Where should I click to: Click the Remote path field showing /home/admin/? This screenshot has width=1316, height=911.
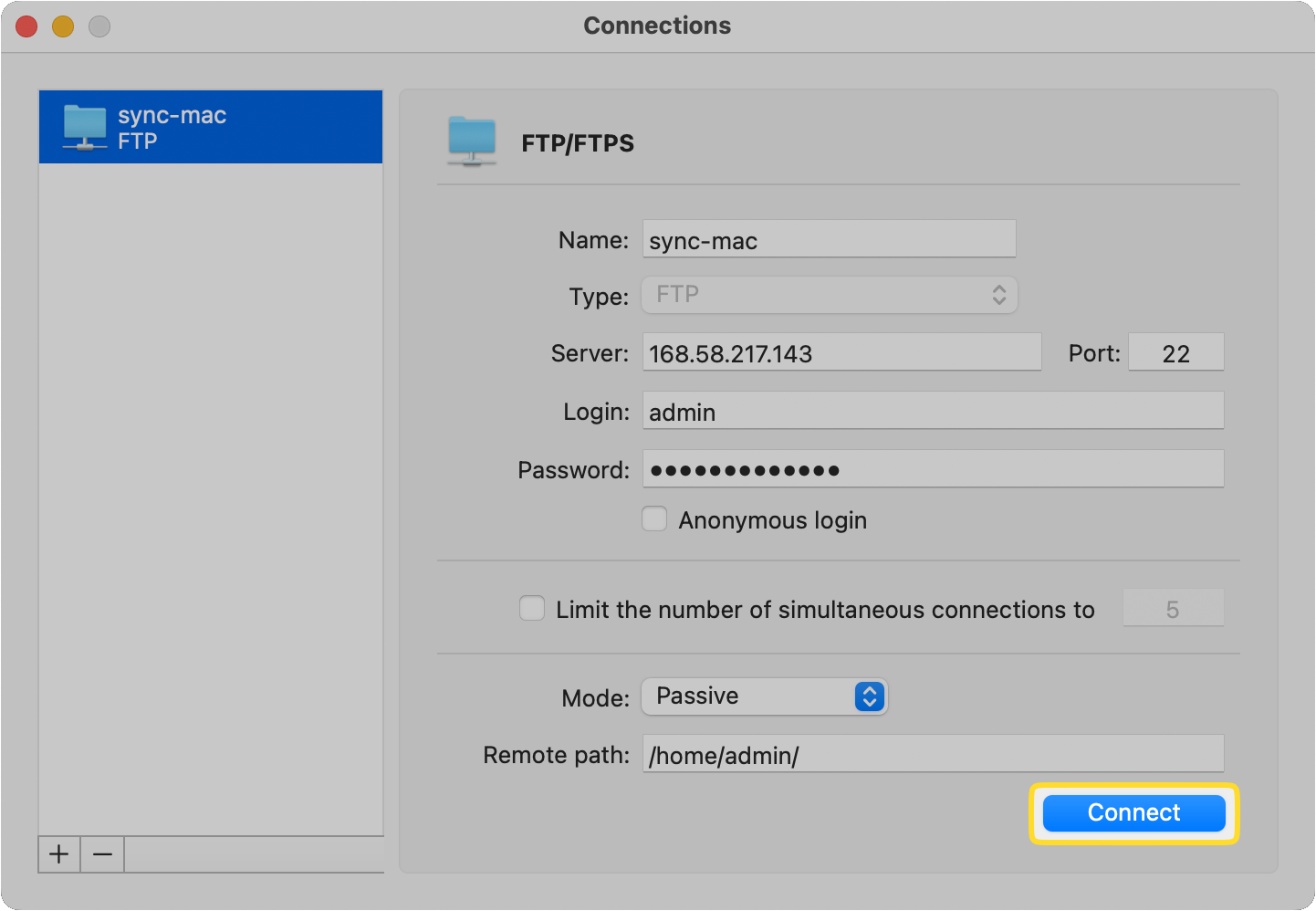[x=933, y=754]
